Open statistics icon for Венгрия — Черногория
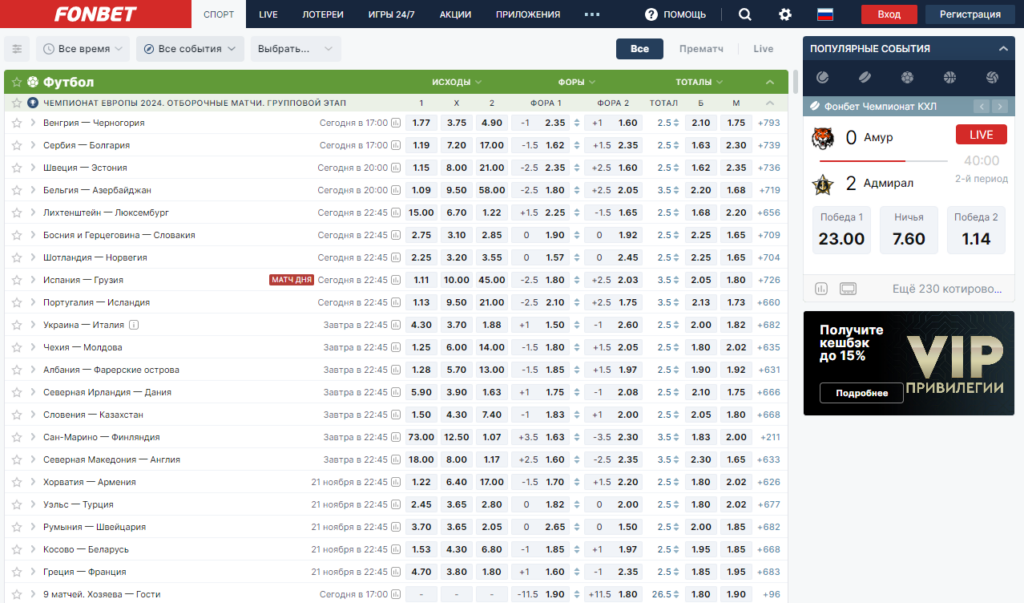 tap(396, 123)
